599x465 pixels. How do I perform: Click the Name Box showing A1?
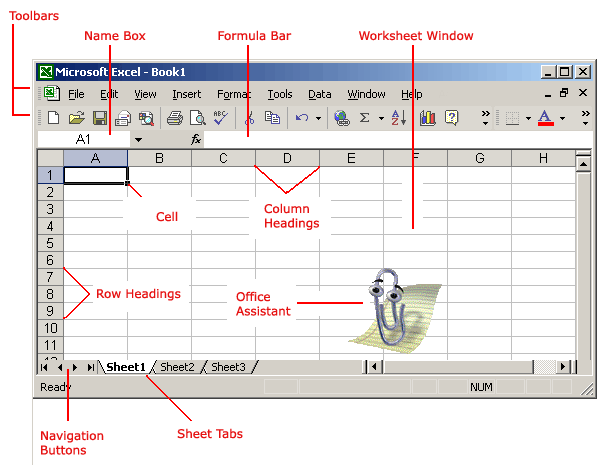83,140
